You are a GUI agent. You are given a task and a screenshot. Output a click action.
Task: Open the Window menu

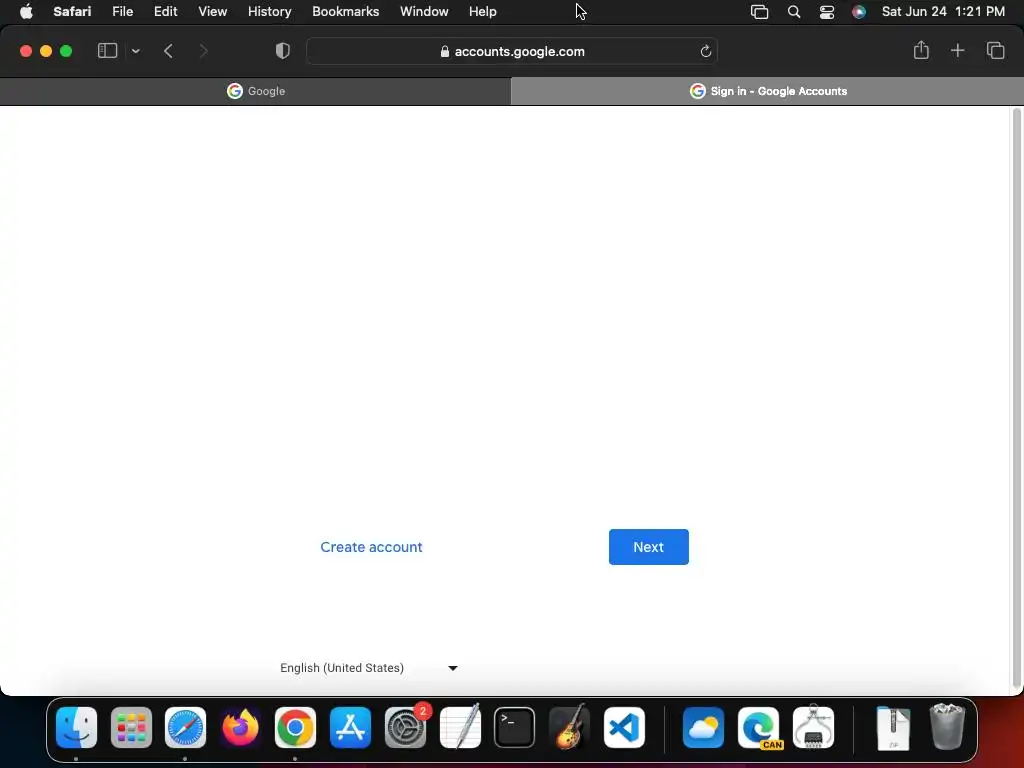(424, 12)
